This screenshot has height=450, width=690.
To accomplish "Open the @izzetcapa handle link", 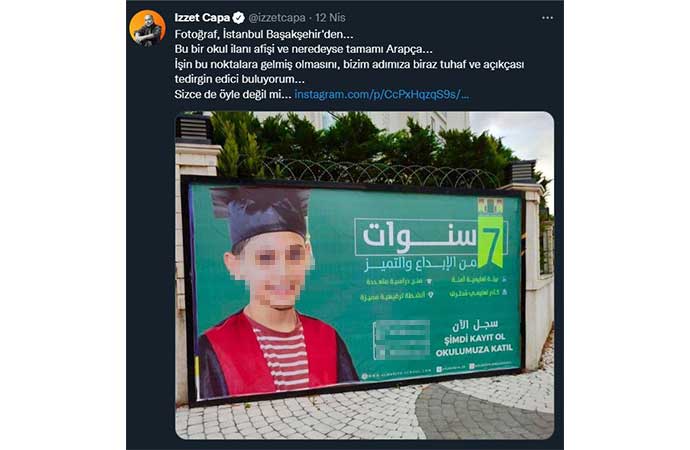I will pyautogui.click(x=277, y=18).
